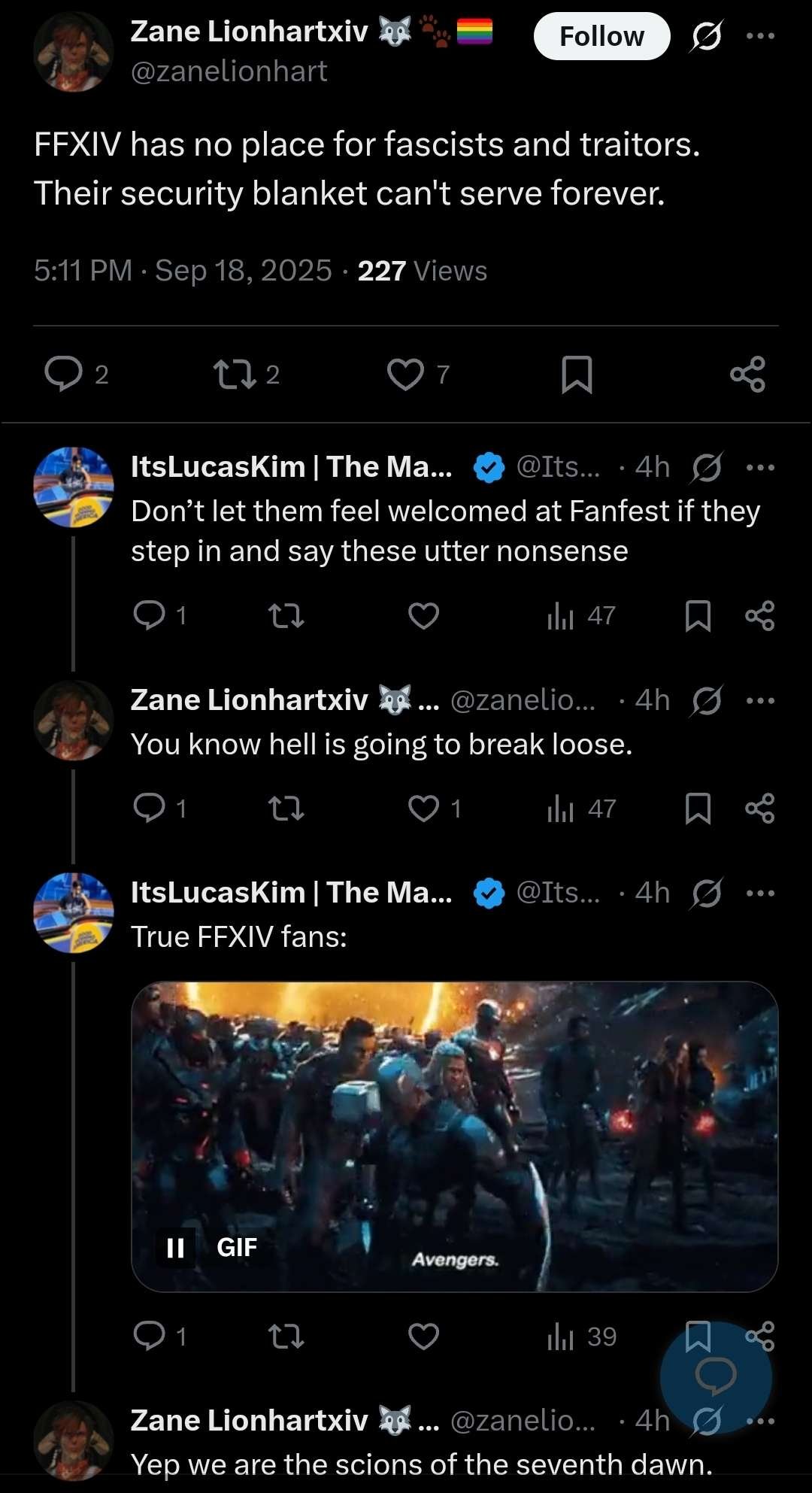
Task: Repost the main post by Zane
Action: 235,374
